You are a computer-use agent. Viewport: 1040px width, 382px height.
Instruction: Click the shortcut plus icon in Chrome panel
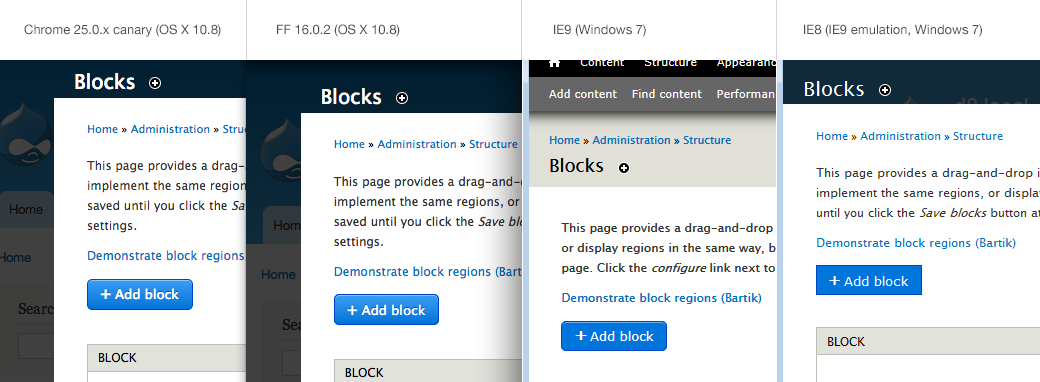[155, 83]
